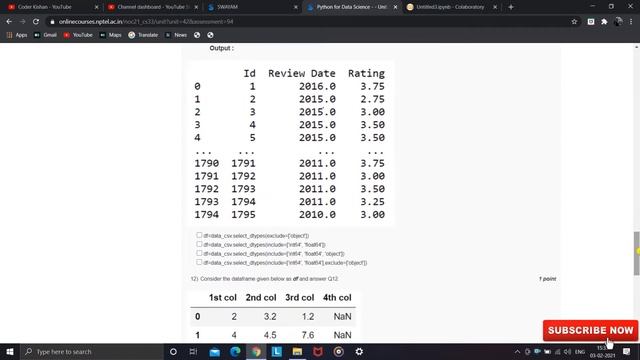Image resolution: width=640 pixels, height=360 pixels.
Task: Open the Apps bookmark shortcut
Action: (17, 35)
